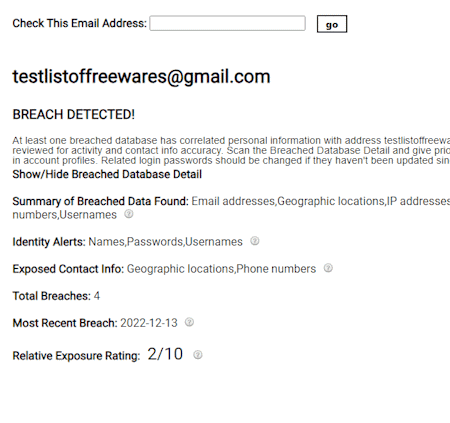Click Geographic locations,Phone numbers contact text
This screenshot has width=450, height=423.
(x=221, y=269)
